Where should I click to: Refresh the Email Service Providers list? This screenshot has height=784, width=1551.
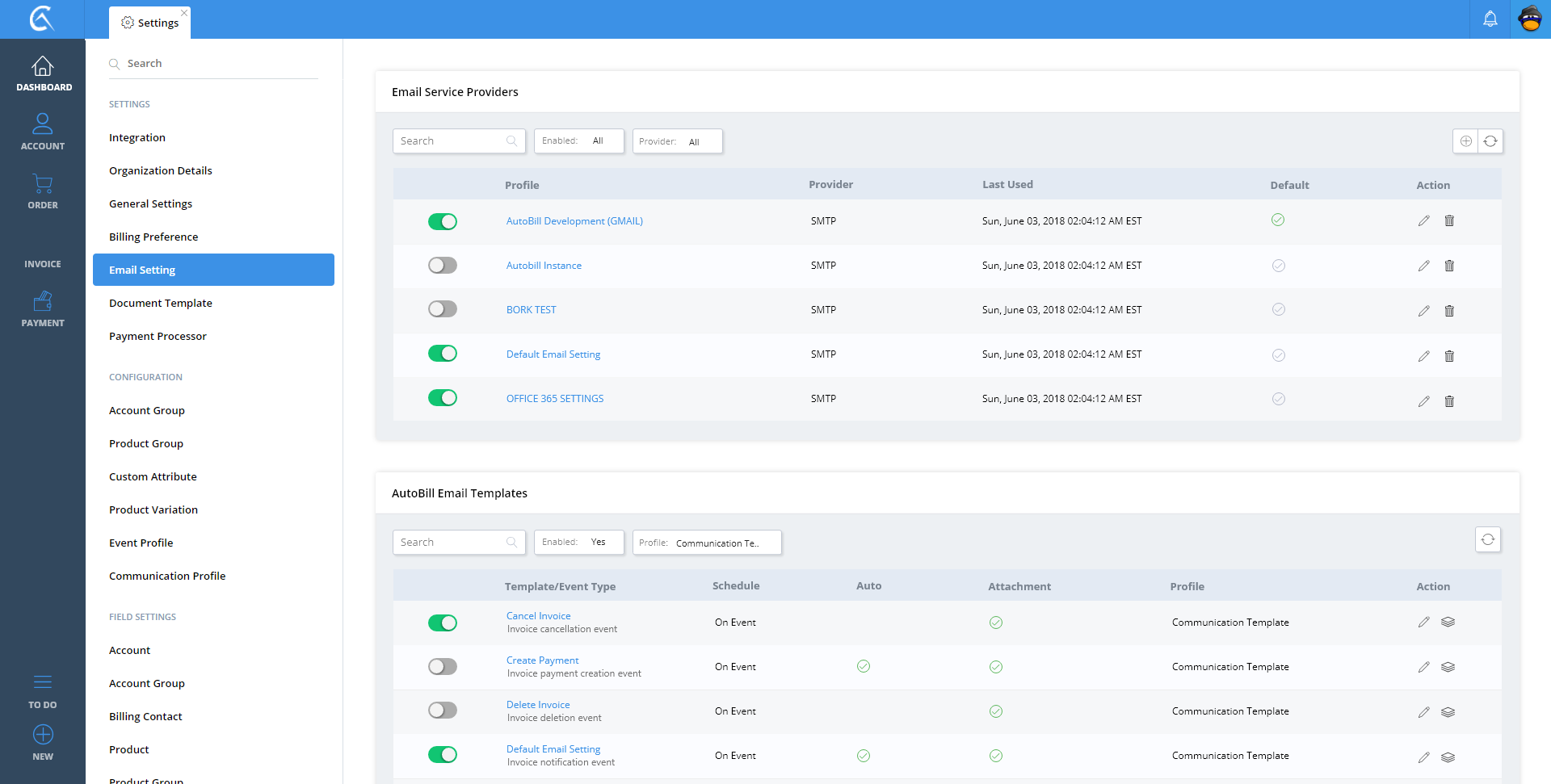click(x=1490, y=141)
